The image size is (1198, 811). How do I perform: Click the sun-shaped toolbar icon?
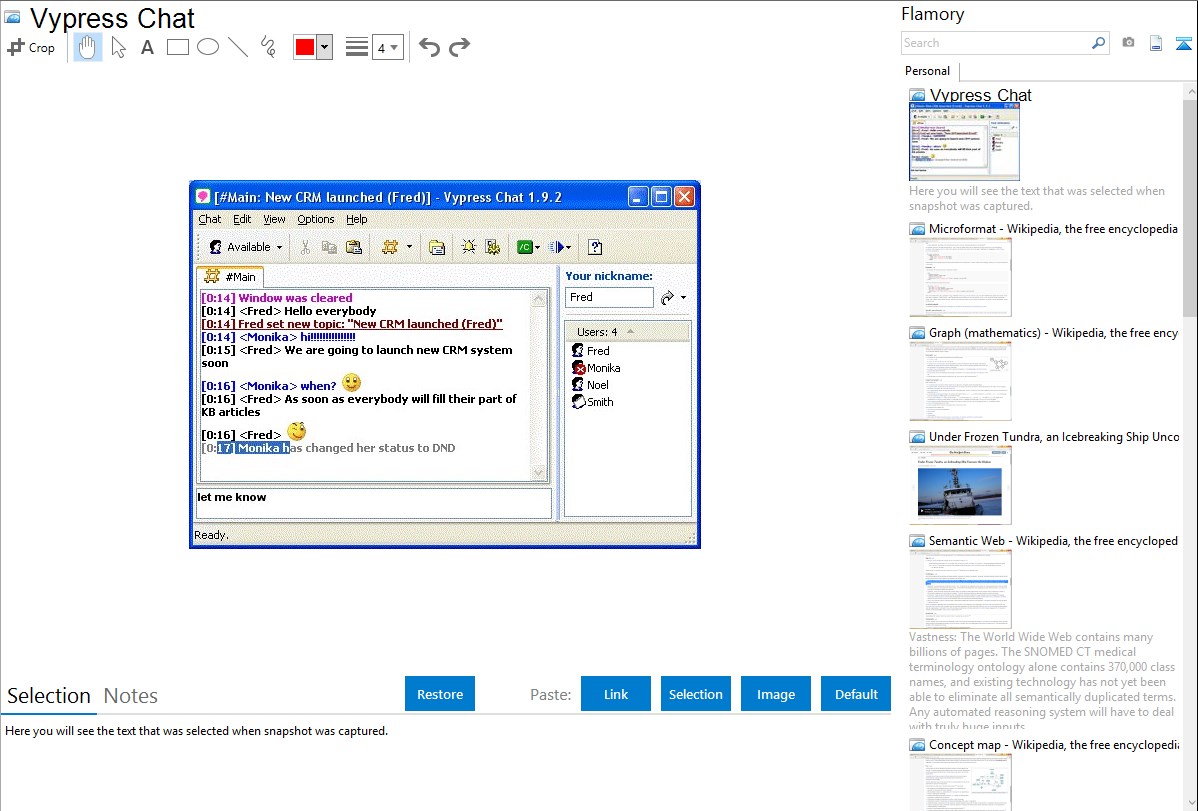468,247
